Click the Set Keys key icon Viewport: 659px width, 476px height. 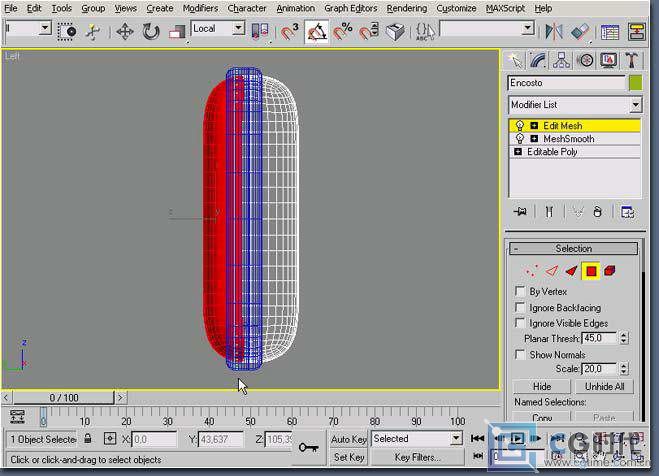(308, 448)
